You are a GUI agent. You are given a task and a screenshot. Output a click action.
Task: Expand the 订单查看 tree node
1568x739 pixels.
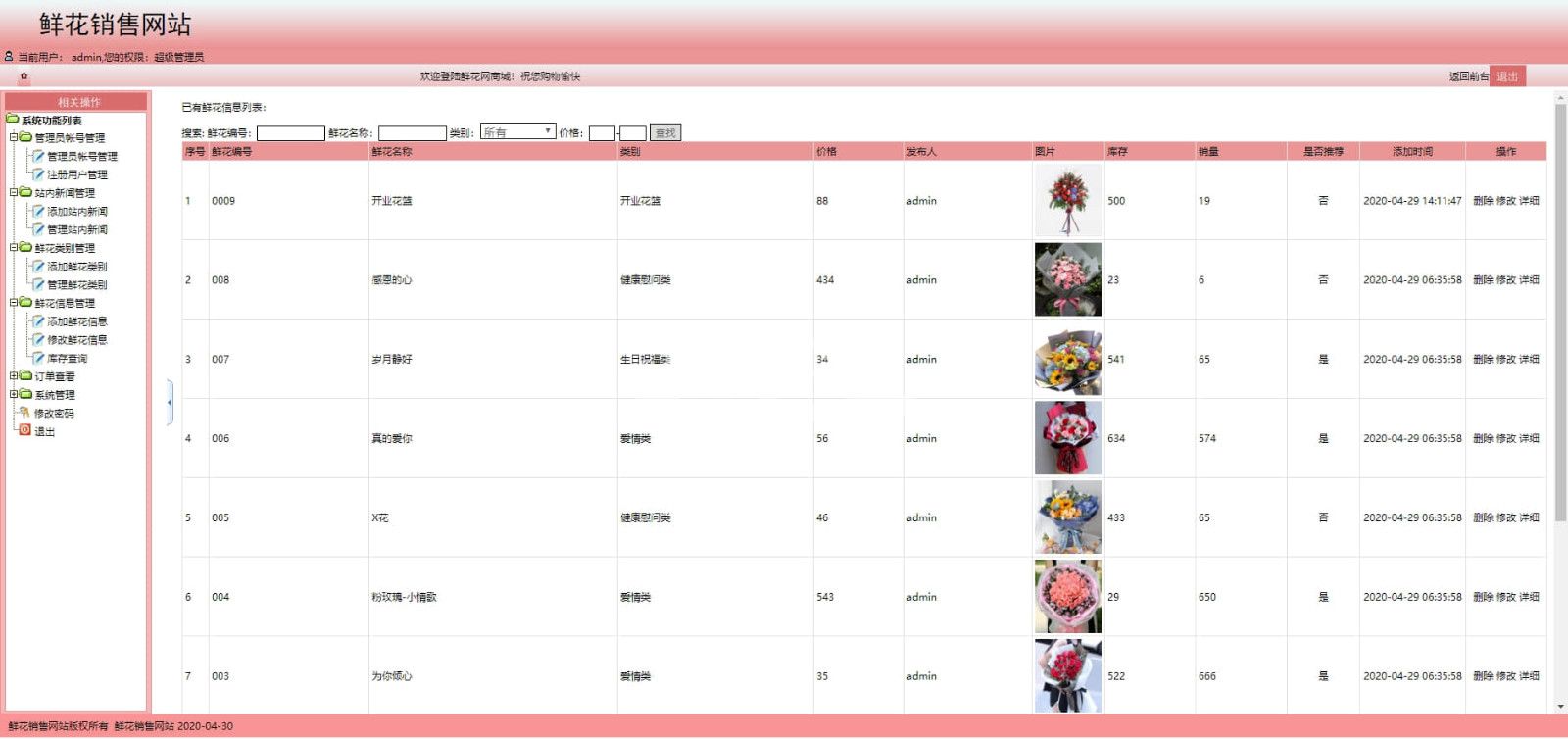(x=14, y=375)
